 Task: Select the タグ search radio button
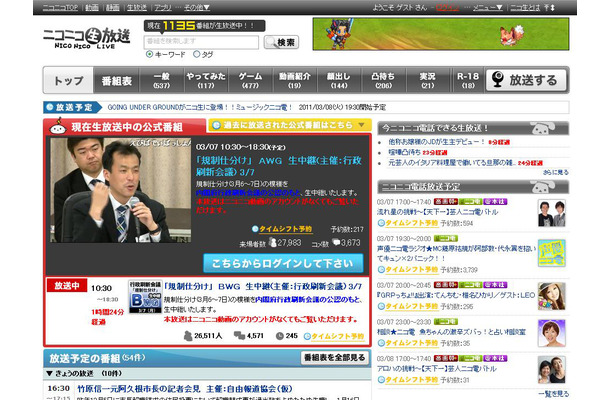point(196,54)
